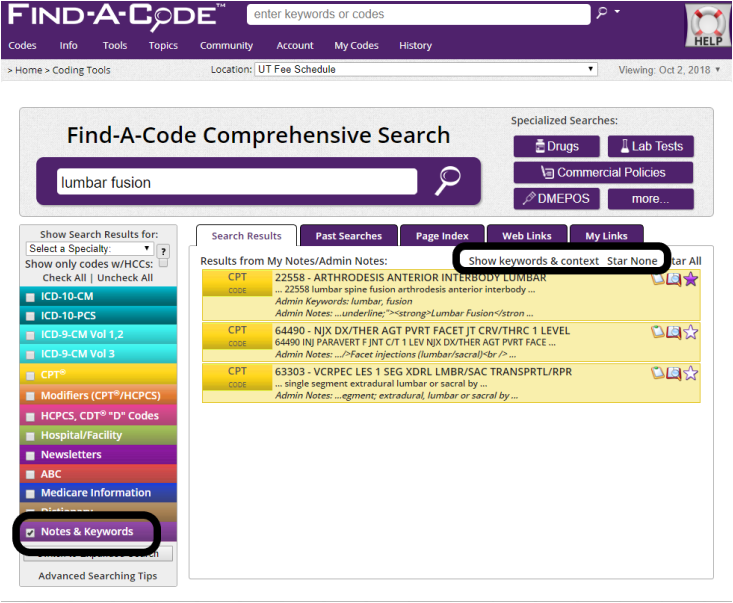733x603 pixels.
Task: Click Show keywords & context link
Action: 533,261
